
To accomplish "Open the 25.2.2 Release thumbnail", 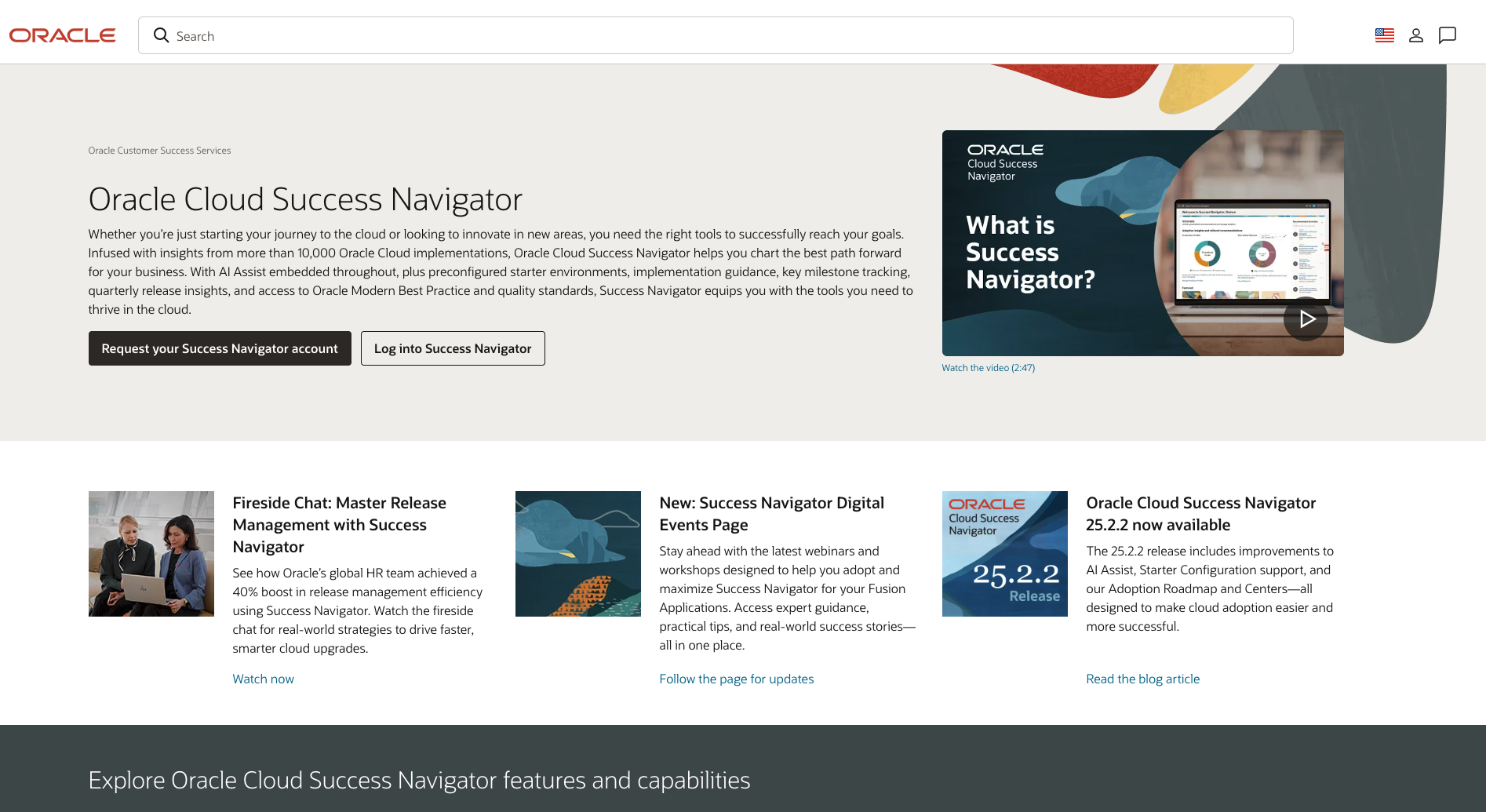I will pos(1005,554).
